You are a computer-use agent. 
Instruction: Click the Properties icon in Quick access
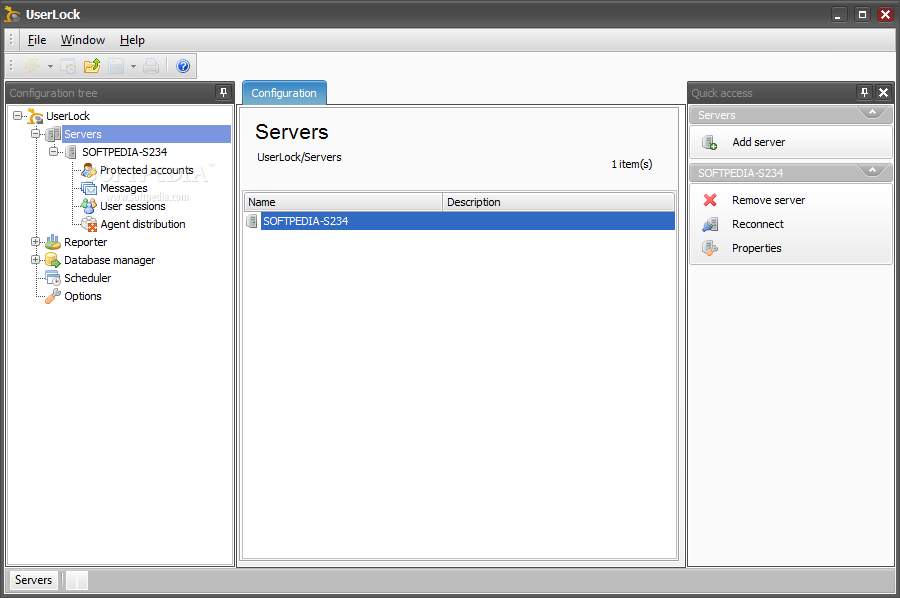pos(710,248)
